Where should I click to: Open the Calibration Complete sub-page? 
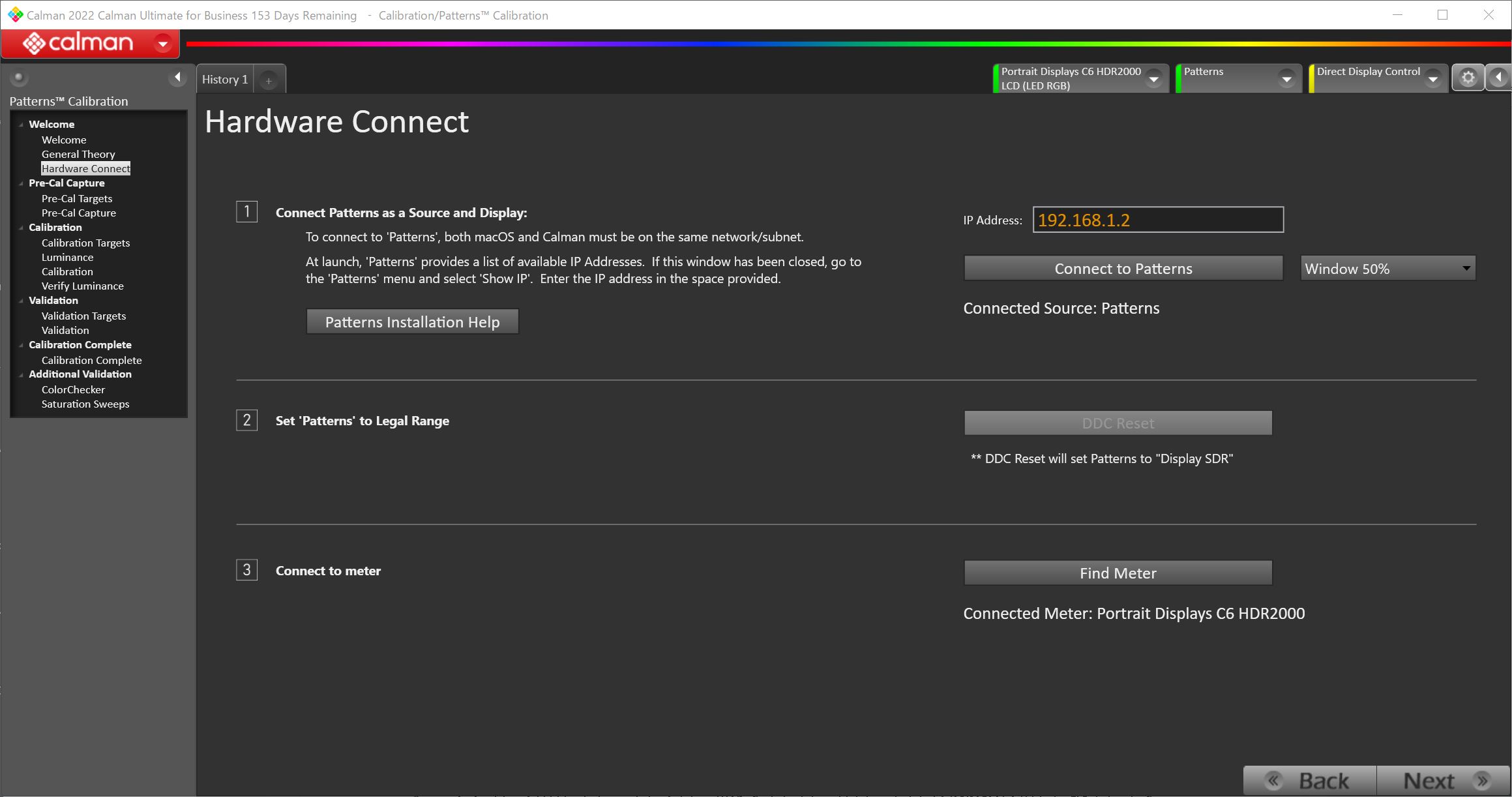point(91,360)
